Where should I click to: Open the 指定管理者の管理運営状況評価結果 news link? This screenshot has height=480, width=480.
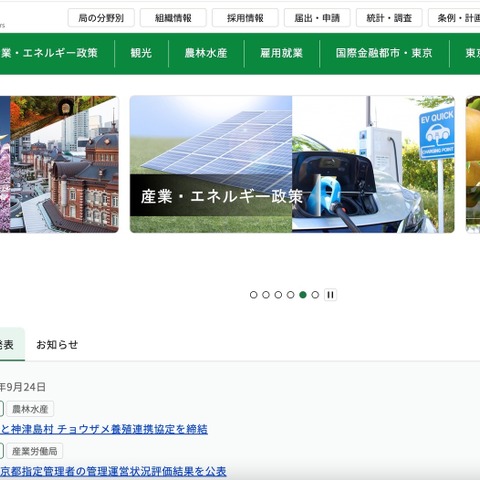113,471
